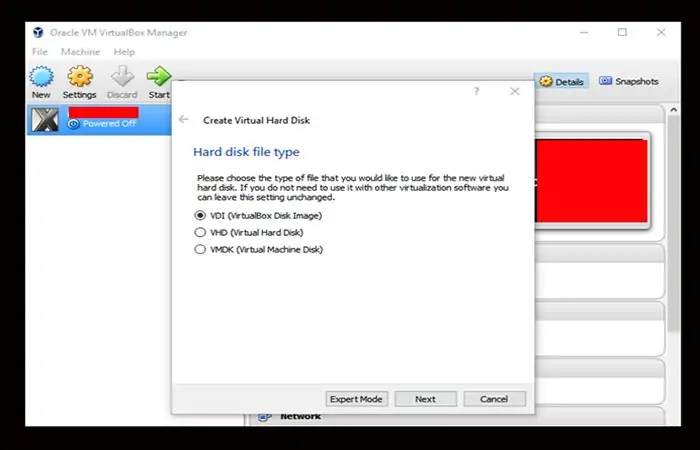Click the New machine toolbar icon
This screenshot has width=700, height=450.
[42, 76]
